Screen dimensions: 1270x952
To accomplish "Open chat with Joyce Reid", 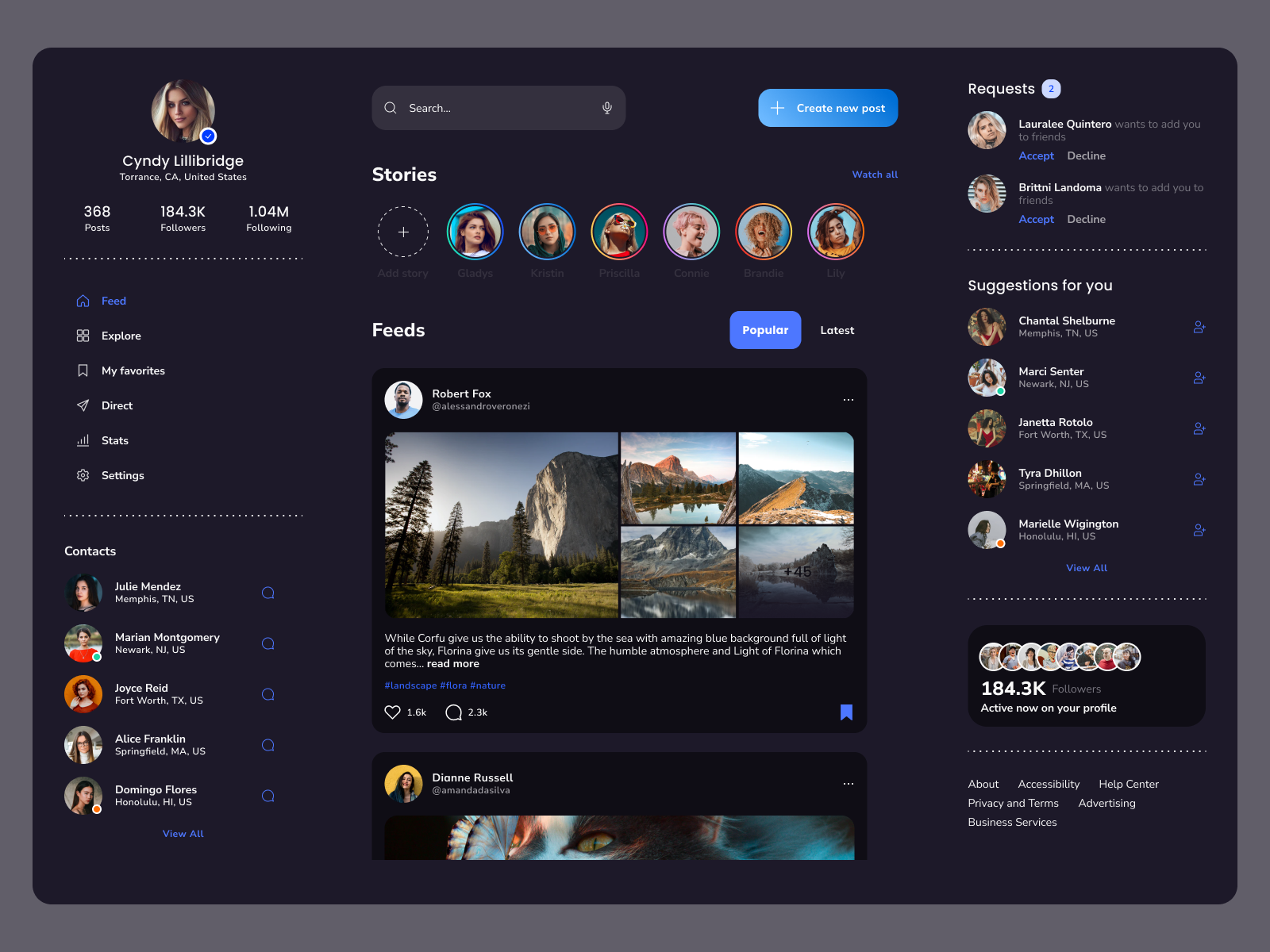I will [x=268, y=694].
